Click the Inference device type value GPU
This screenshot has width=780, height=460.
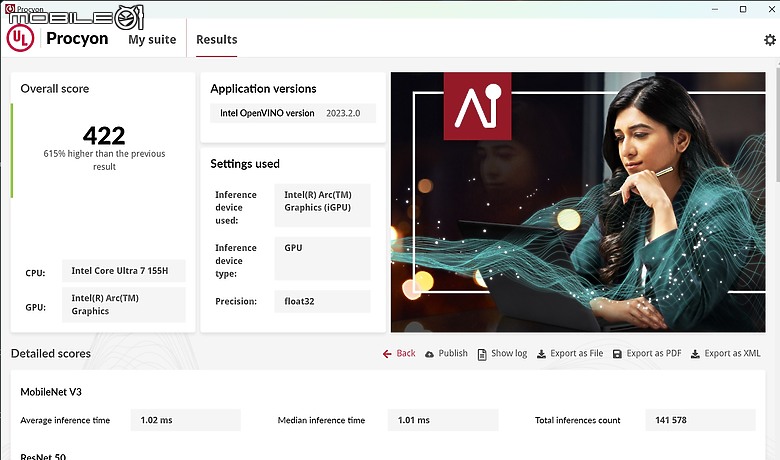point(322,259)
